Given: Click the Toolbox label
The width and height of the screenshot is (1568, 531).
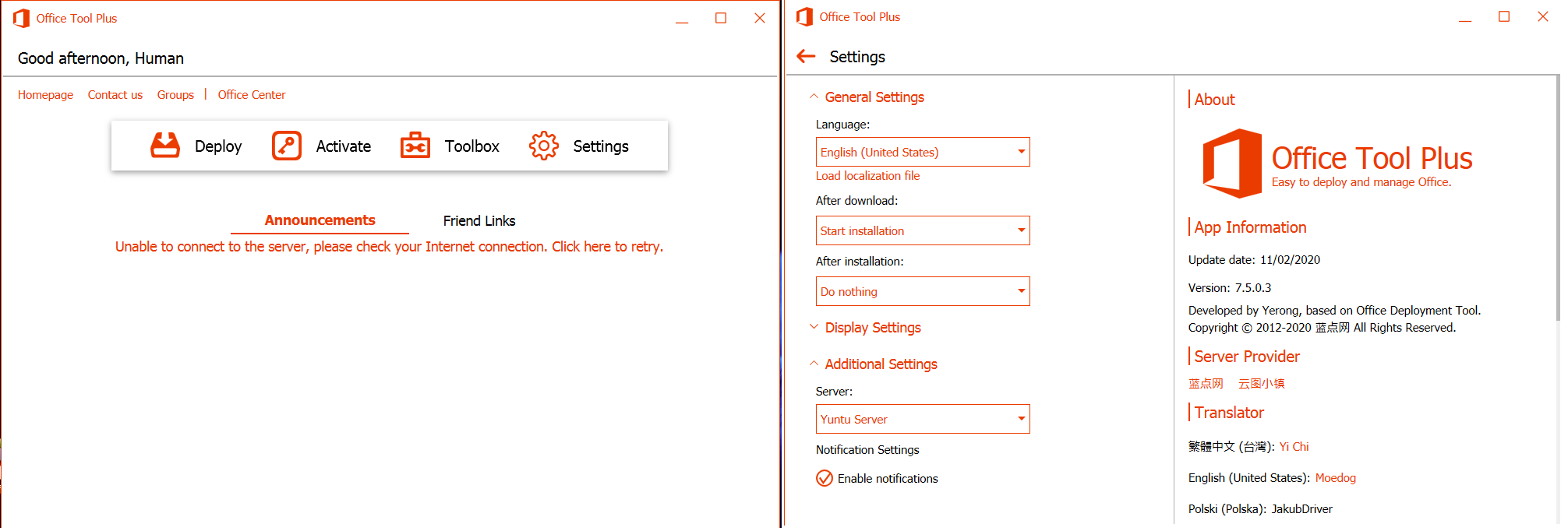Looking at the screenshot, I should (472, 146).
